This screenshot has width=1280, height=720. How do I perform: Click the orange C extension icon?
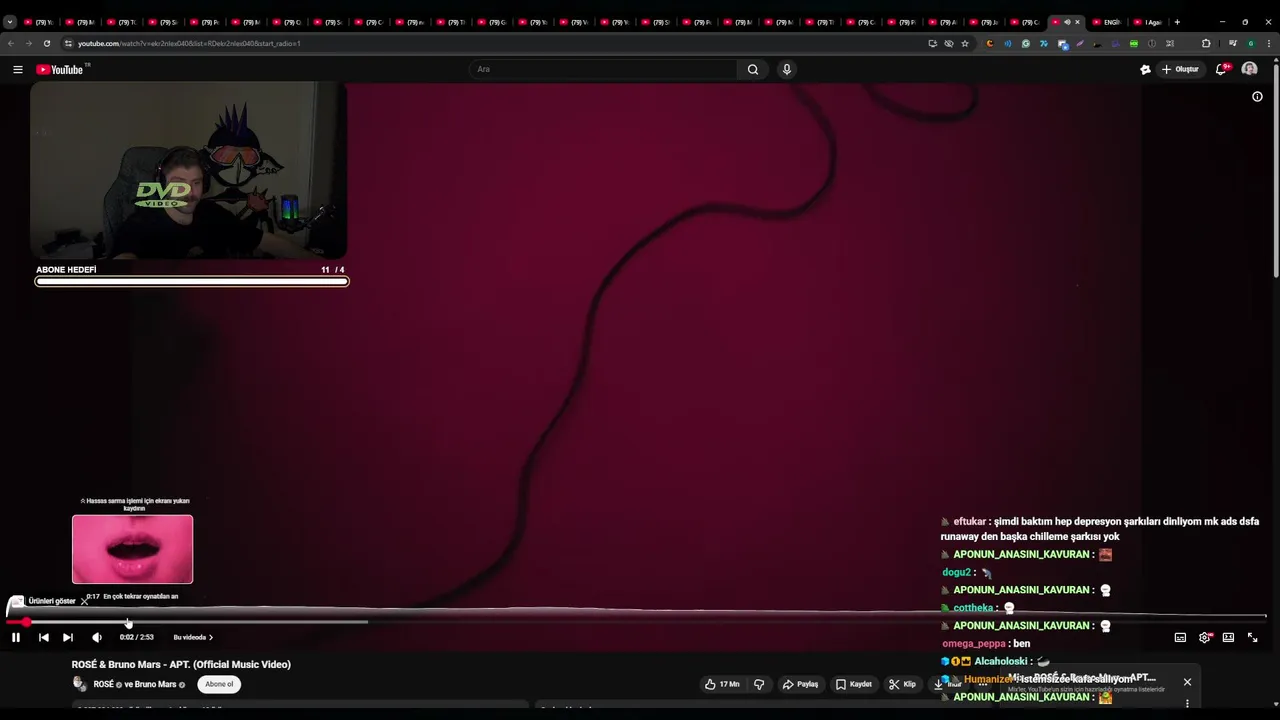tap(989, 43)
